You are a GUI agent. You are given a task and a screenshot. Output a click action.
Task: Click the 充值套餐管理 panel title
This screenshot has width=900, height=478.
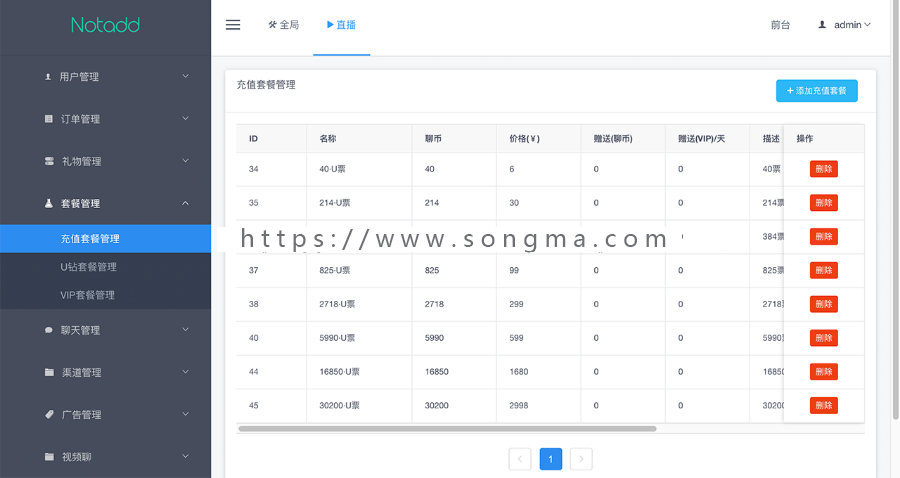pos(266,84)
